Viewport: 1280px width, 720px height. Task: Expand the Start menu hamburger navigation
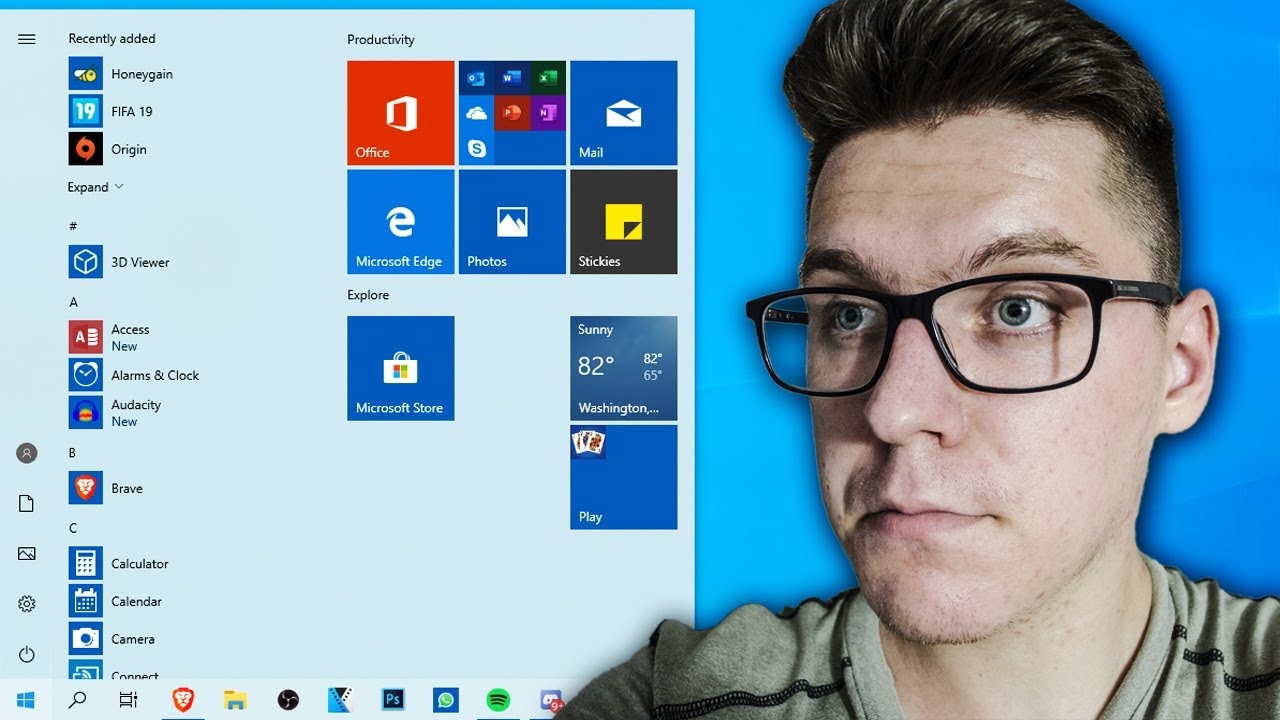[x=27, y=39]
